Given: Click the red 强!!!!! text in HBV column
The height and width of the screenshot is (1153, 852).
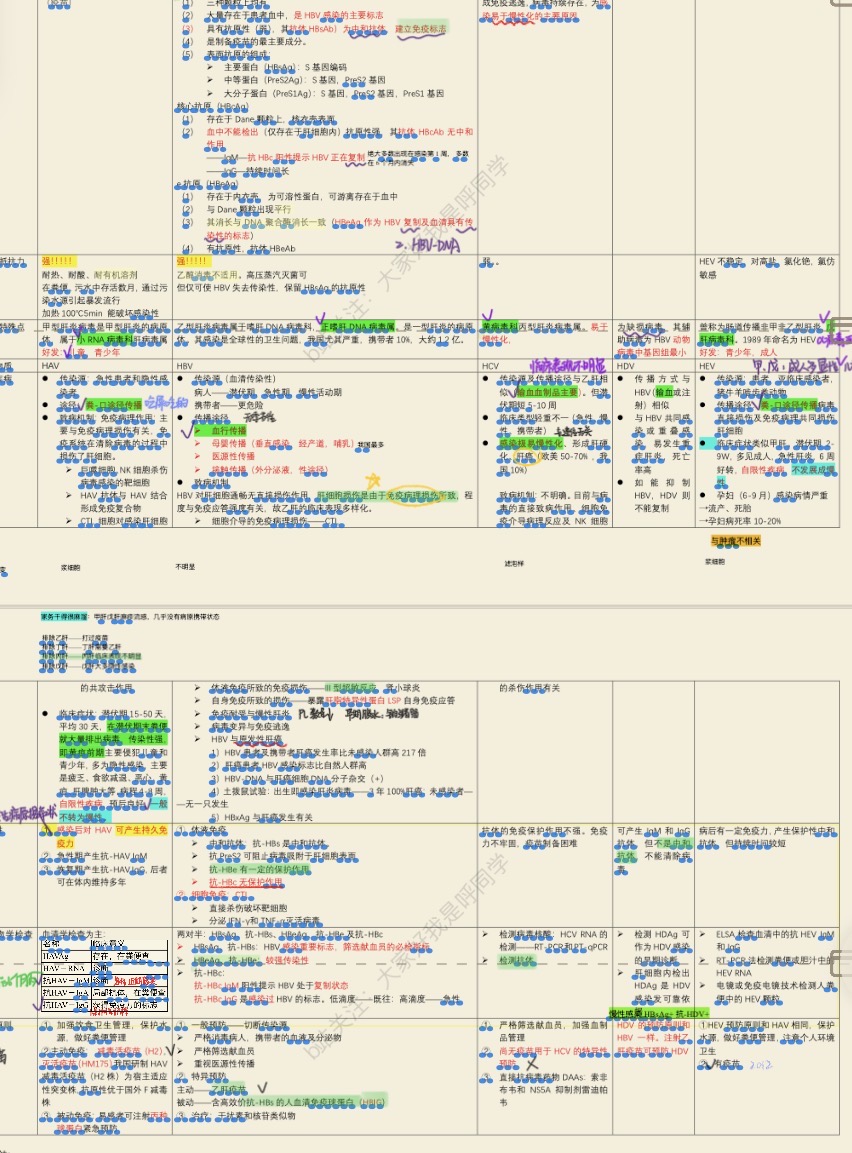Looking at the screenshot, I should point(193,261).
